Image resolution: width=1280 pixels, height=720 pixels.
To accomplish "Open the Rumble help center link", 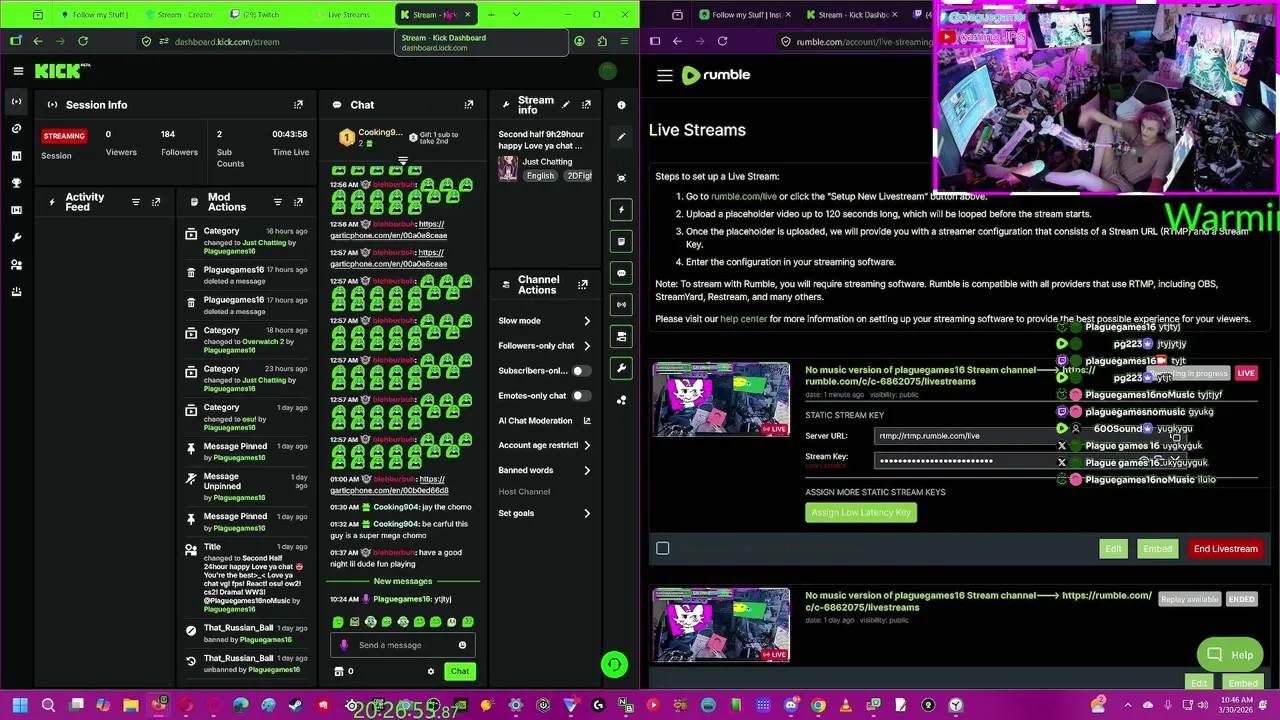I will coord(744,319).
